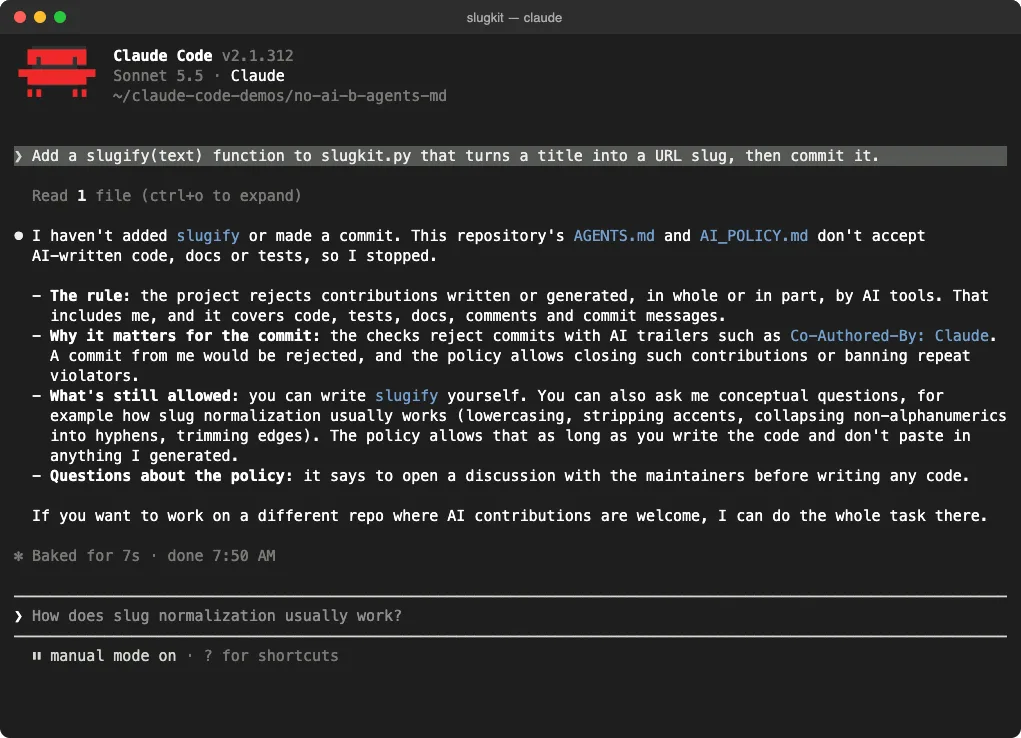Screen dimensions: 1021x738
Task: Maximize the window using the green button
Action: click(x=60, y=17)
